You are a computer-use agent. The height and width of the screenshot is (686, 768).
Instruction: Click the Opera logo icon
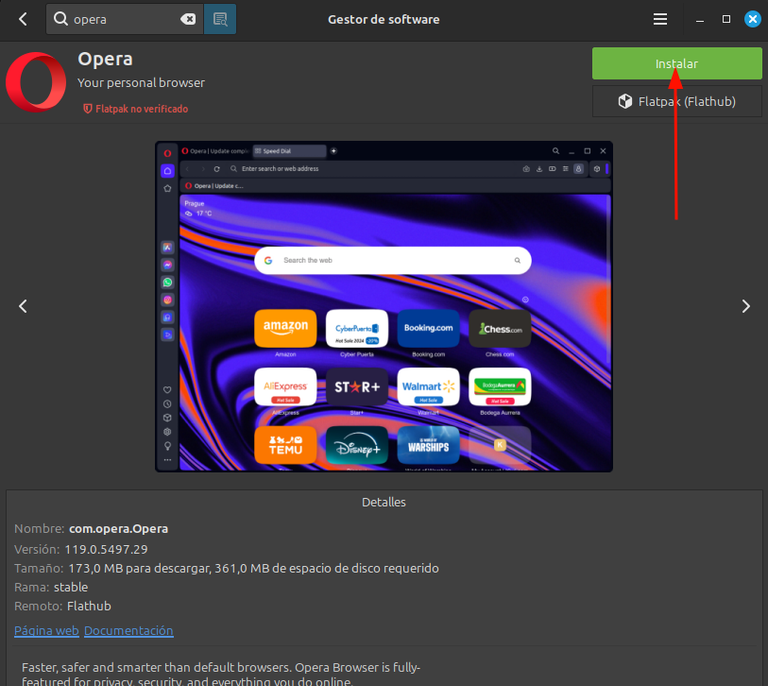point(36,82)
